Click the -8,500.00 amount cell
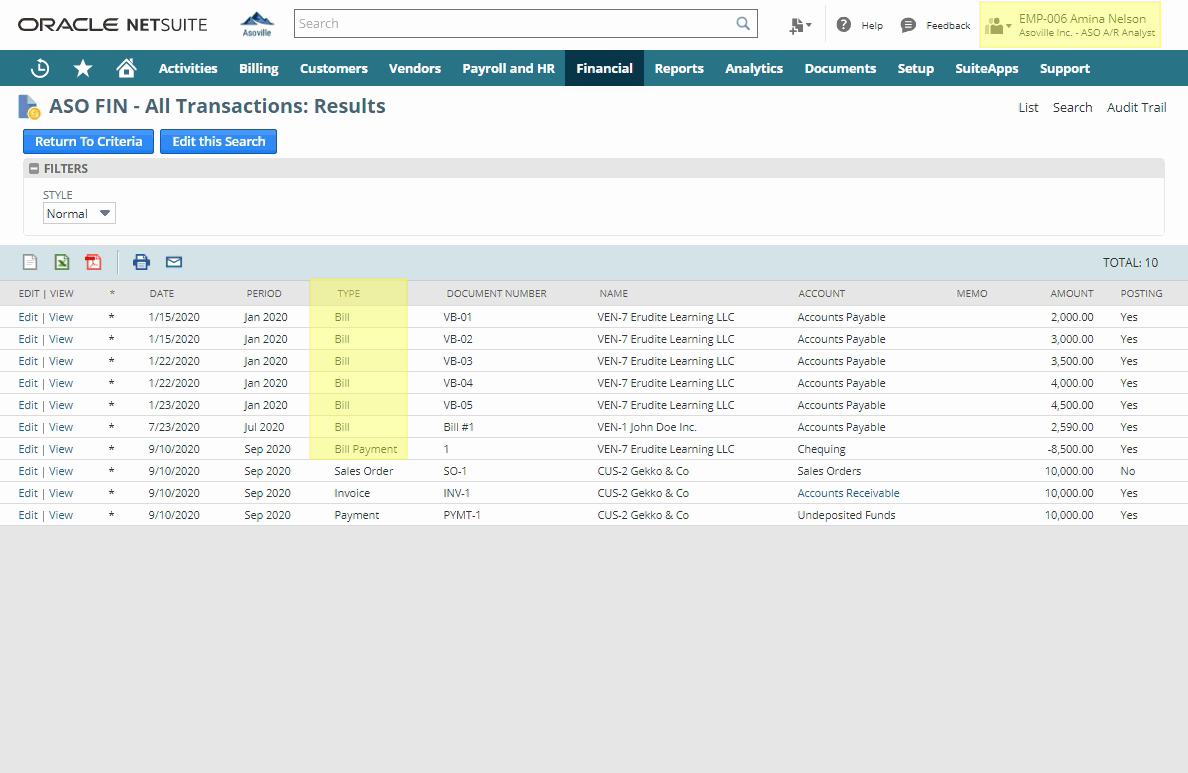1188x773 pixels. click(1071, 449)
